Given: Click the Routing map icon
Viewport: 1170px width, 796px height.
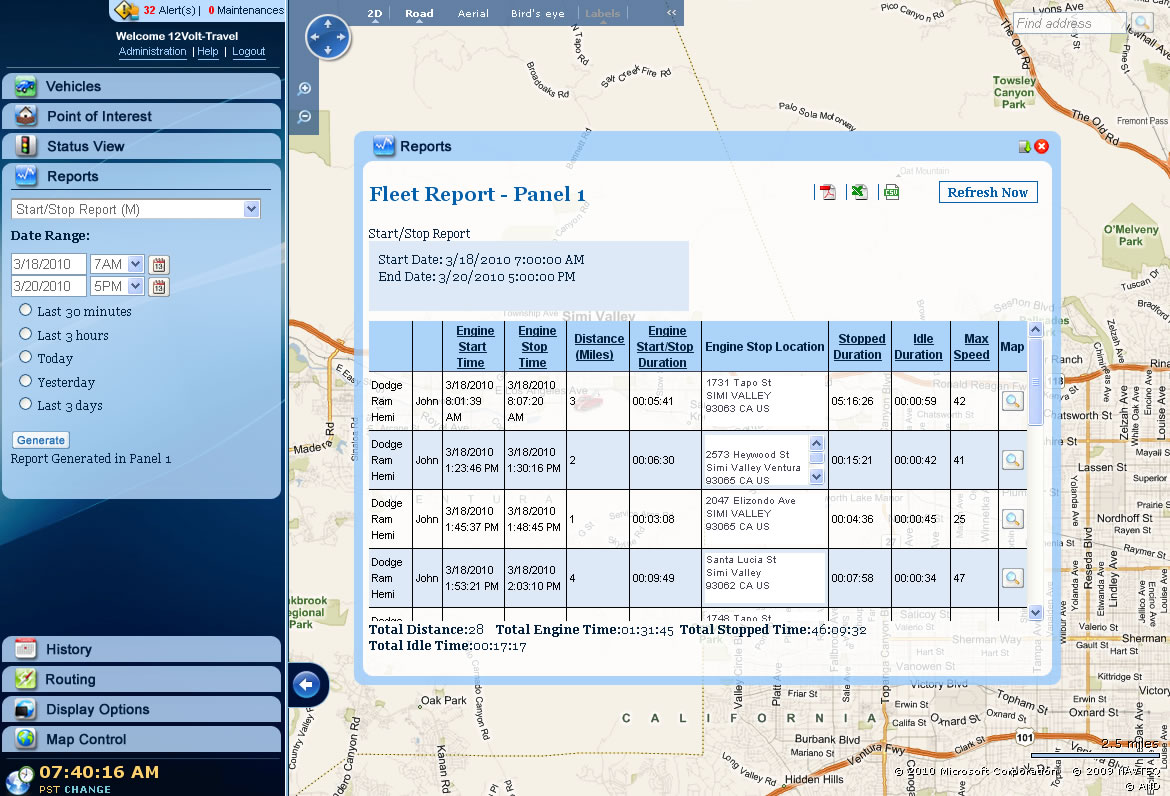Looking at the screenshot, I should [x=25, y=678].
